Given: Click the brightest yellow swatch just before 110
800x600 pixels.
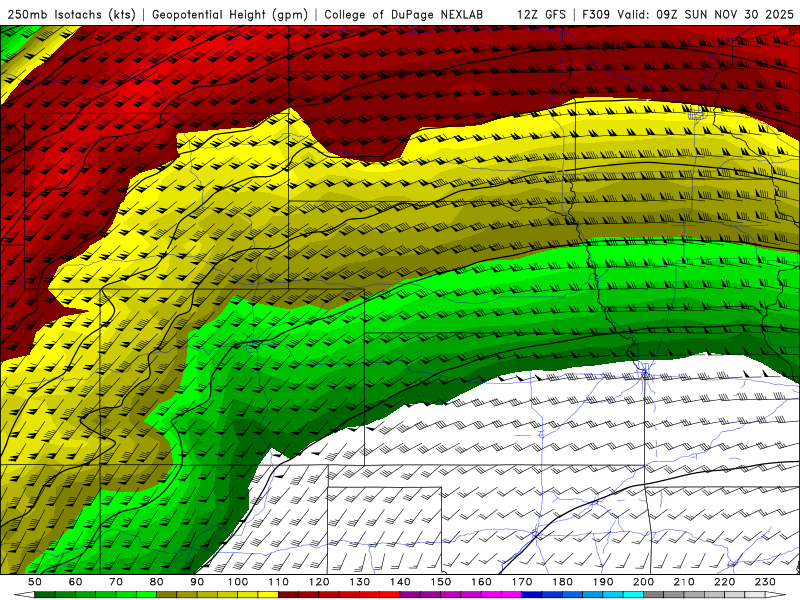Looking at the screenshot, I should click(x=268, y=595).
